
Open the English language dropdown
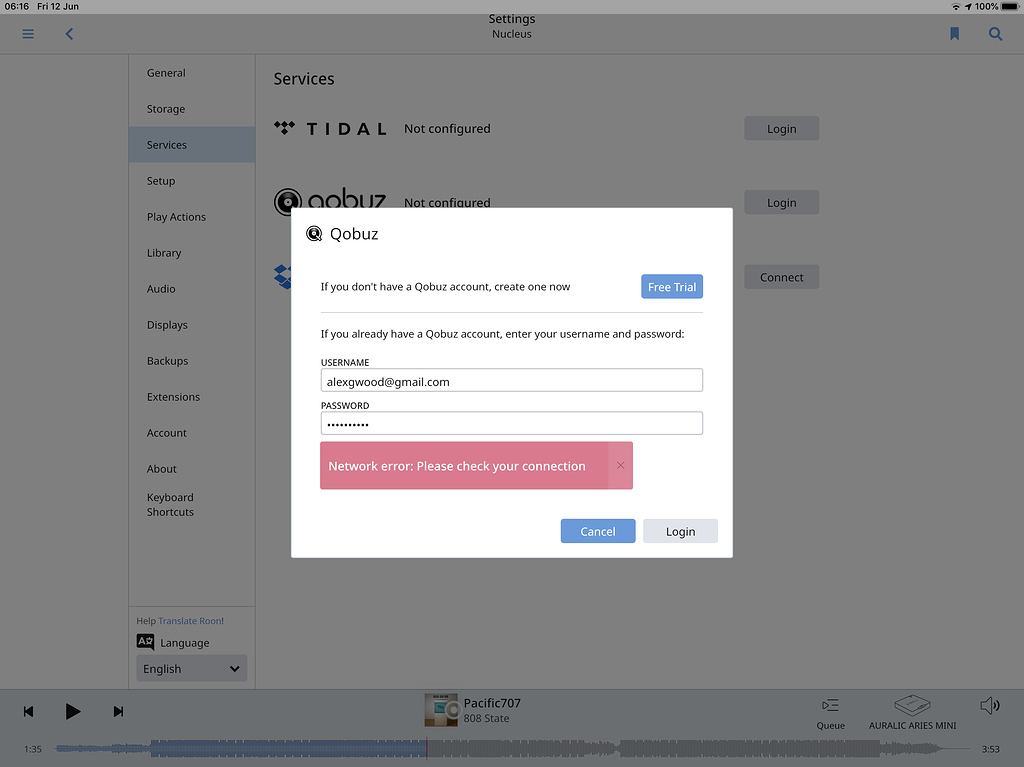191,668
